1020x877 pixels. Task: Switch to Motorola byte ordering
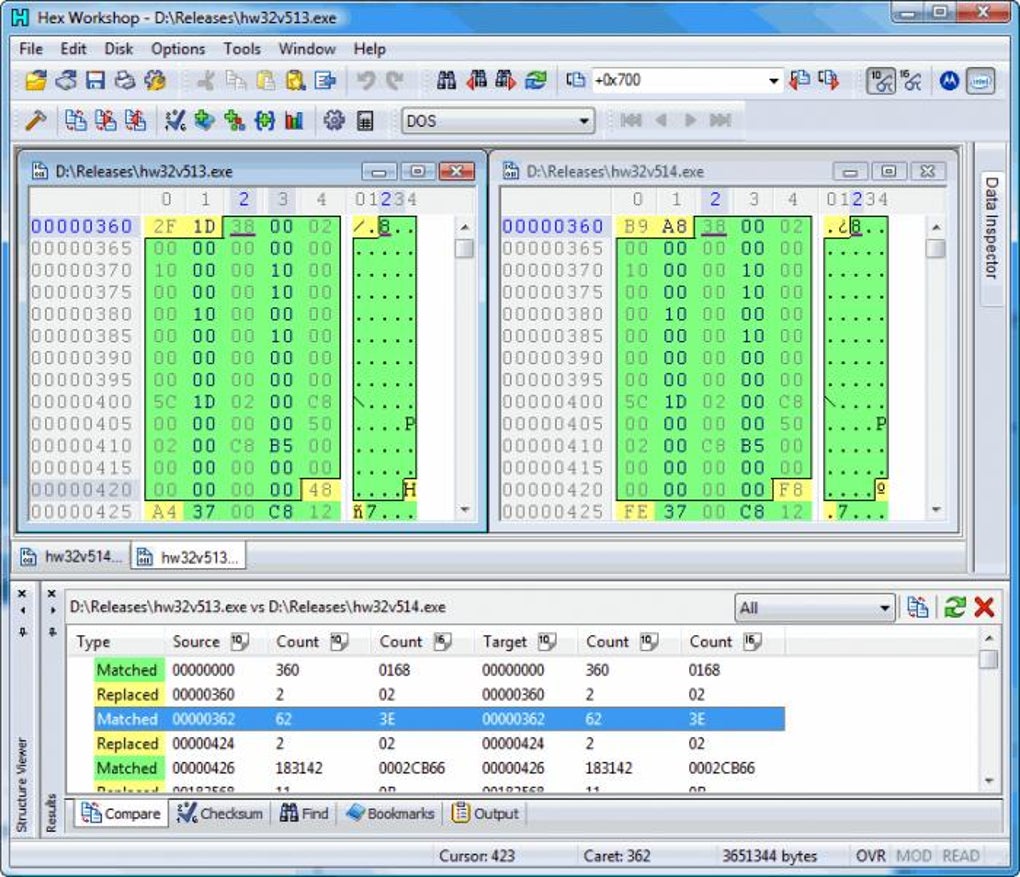tap(949, 81)
